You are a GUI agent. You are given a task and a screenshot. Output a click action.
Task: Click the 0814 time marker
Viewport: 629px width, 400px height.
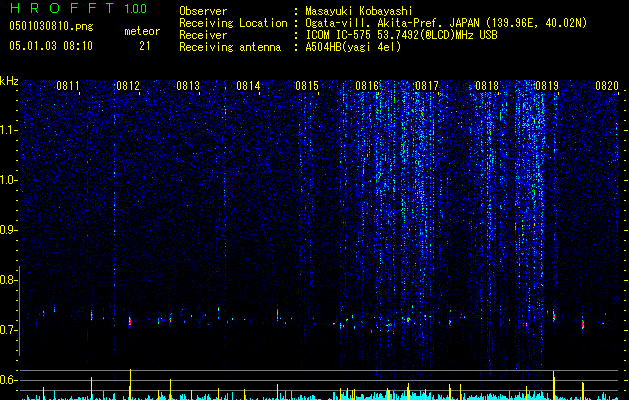248,86
